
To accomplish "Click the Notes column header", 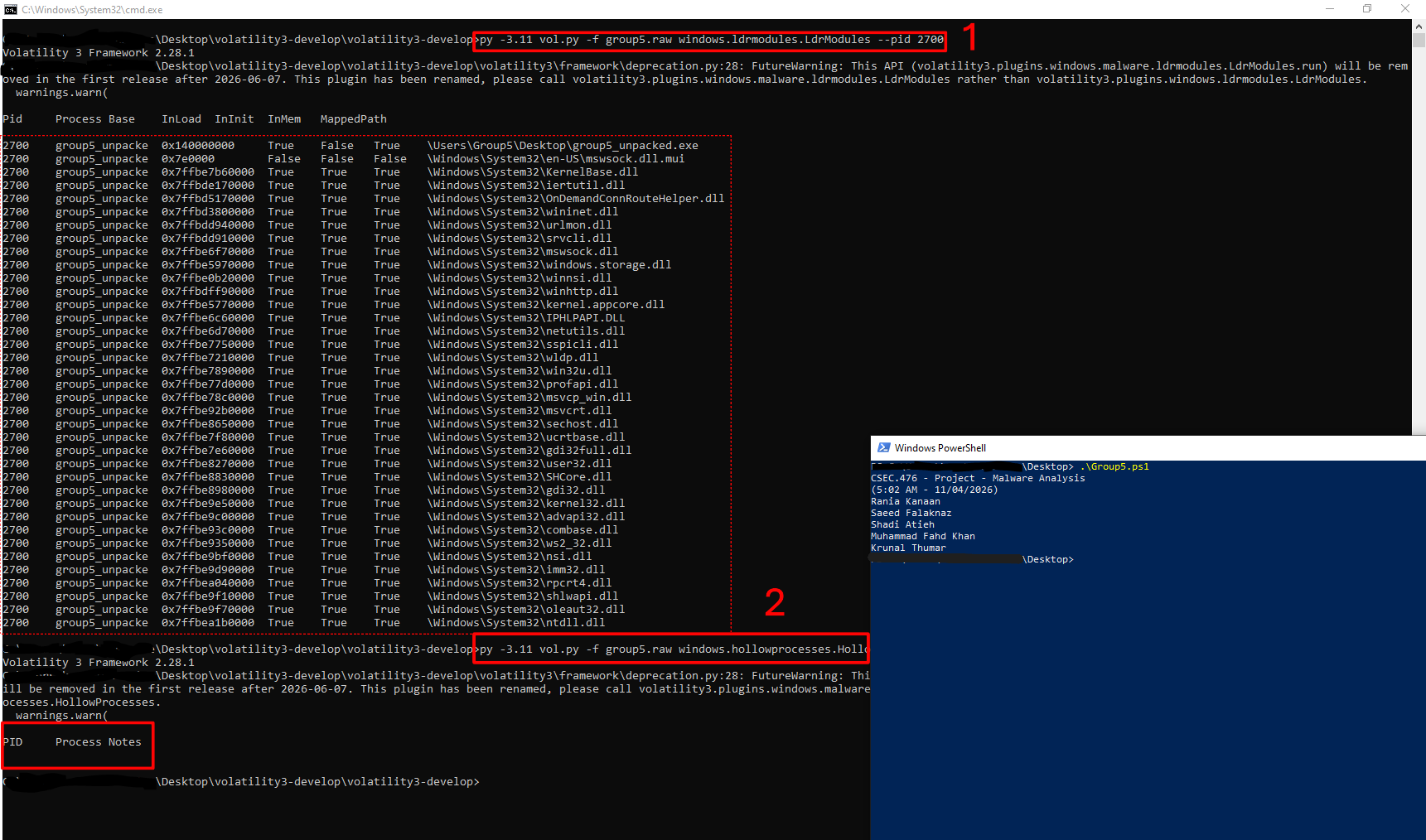I will 125,742.
